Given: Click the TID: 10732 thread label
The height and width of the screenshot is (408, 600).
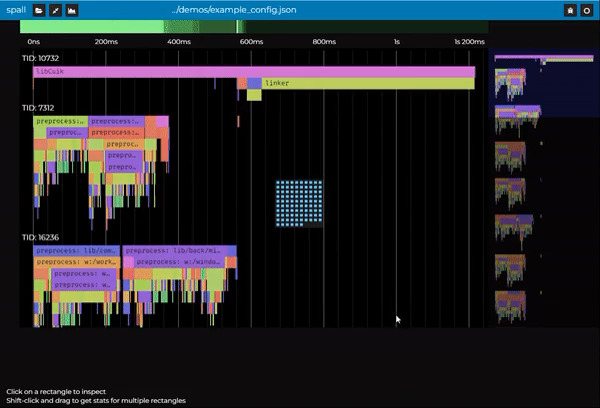Looking at the screenshot, I should (41, 59).
